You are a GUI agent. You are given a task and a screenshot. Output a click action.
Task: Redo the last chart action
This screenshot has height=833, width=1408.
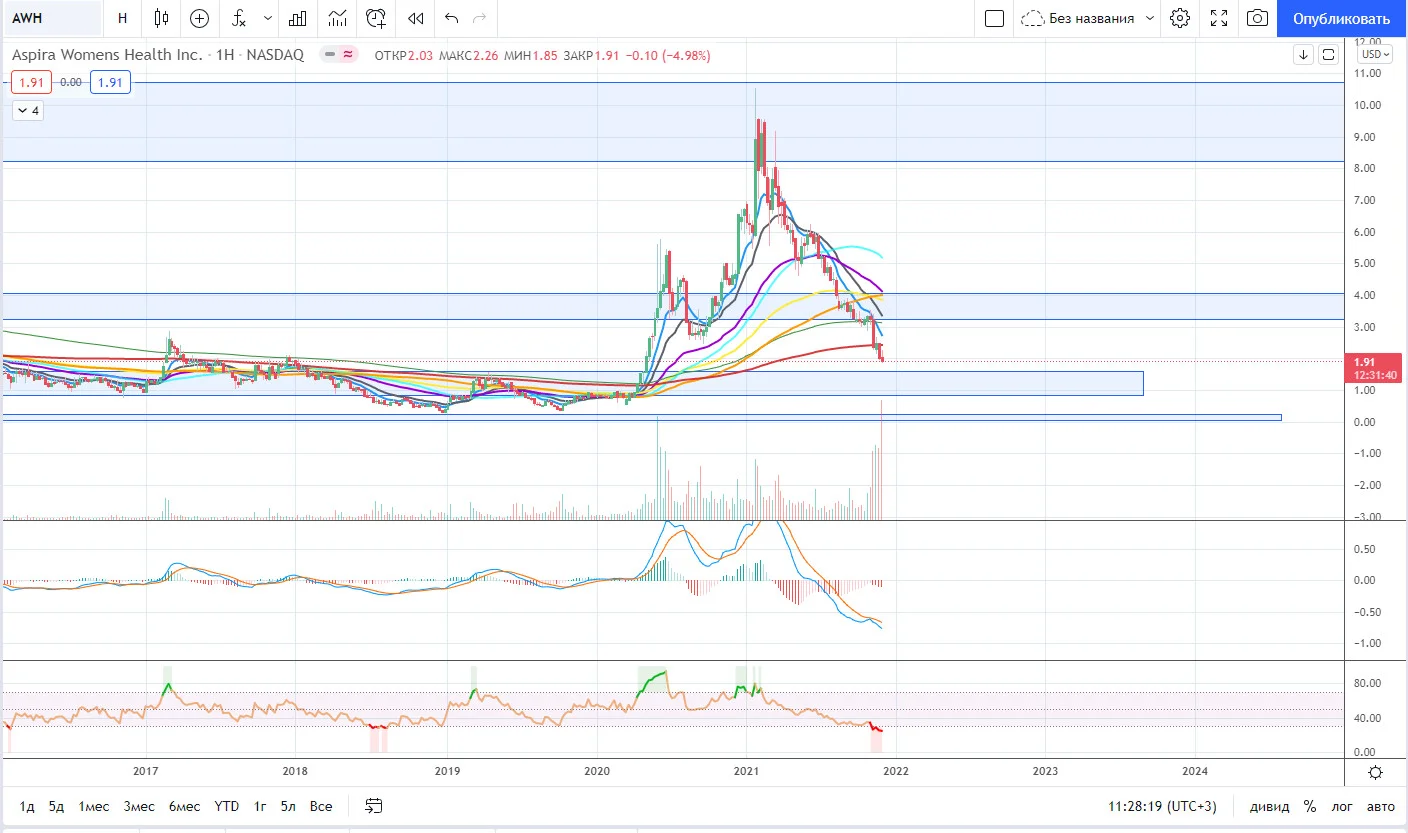point(480,18)
